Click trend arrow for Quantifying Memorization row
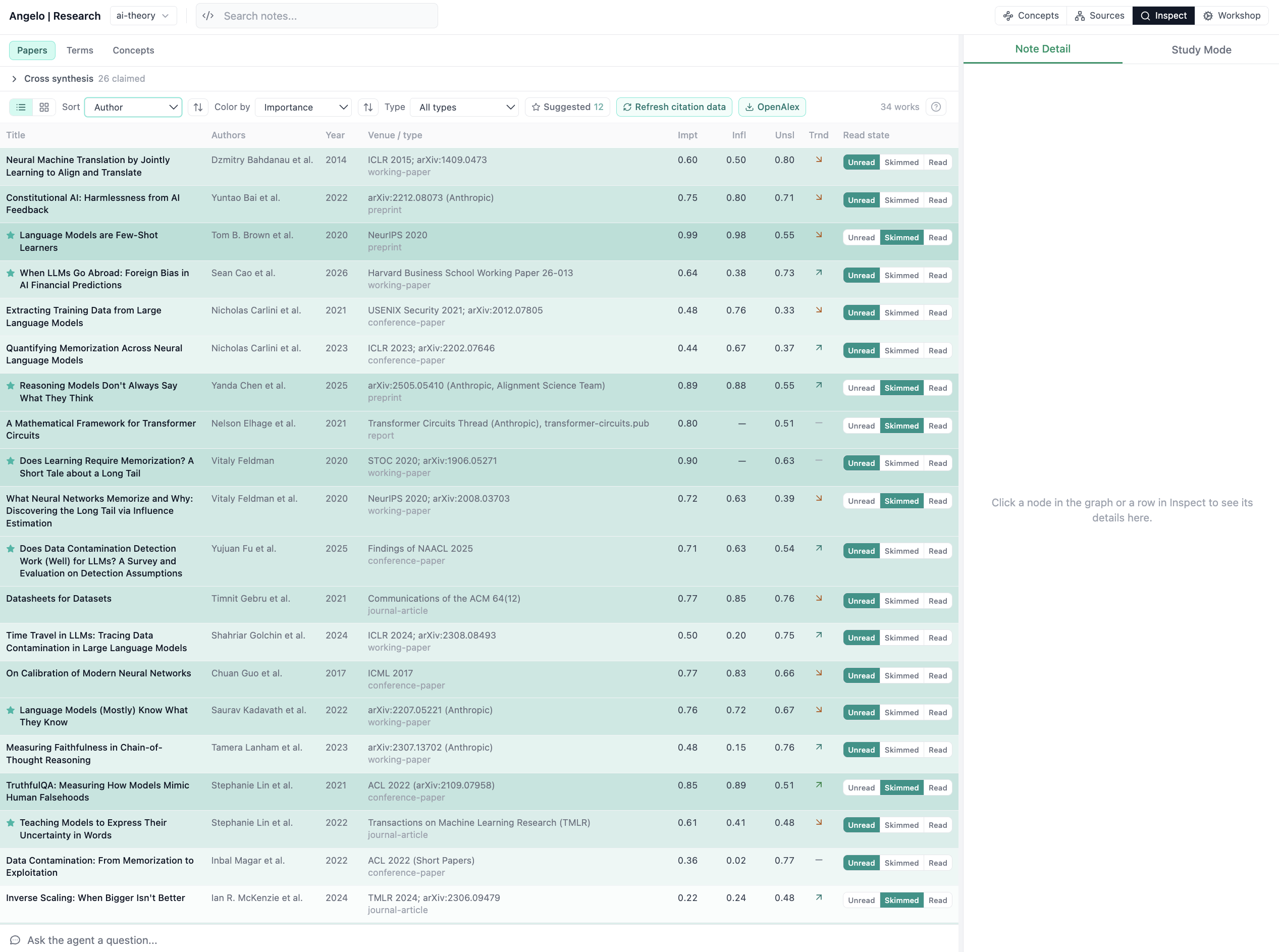The height and width of the screenshot is (952, 1279). coord(819,348)
